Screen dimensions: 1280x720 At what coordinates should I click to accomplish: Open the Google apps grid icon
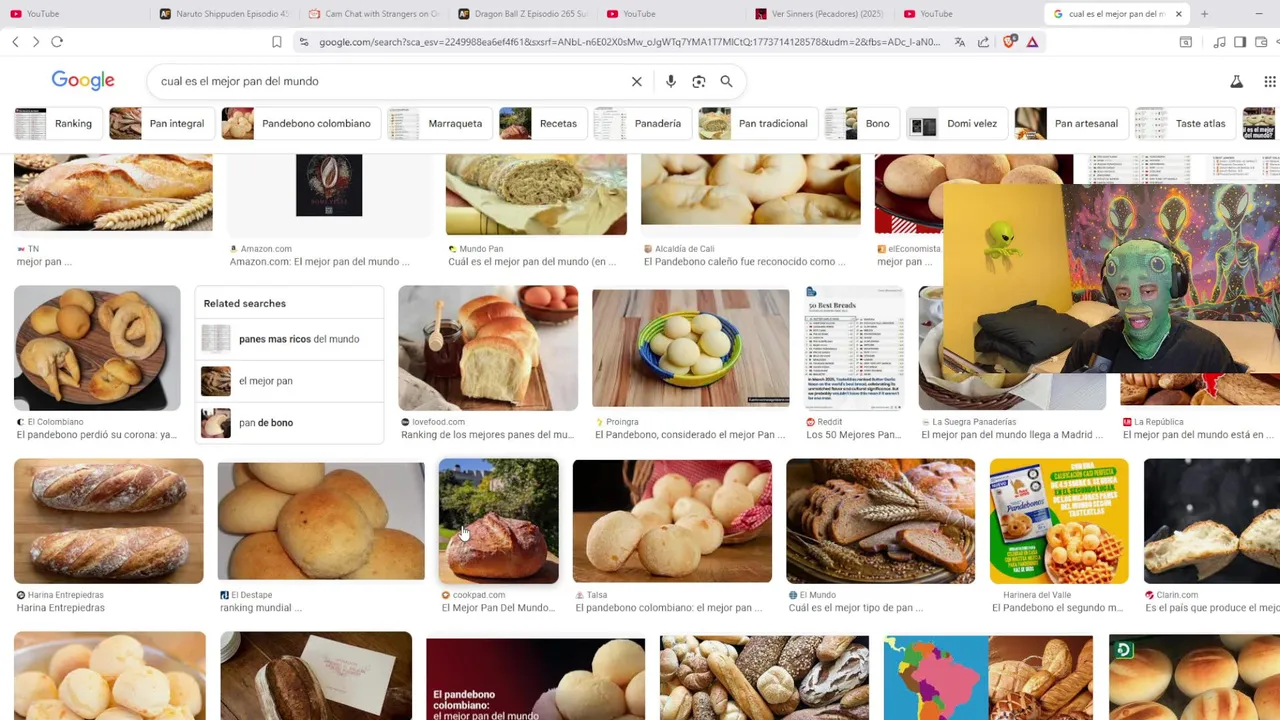tap(1269, 81)
